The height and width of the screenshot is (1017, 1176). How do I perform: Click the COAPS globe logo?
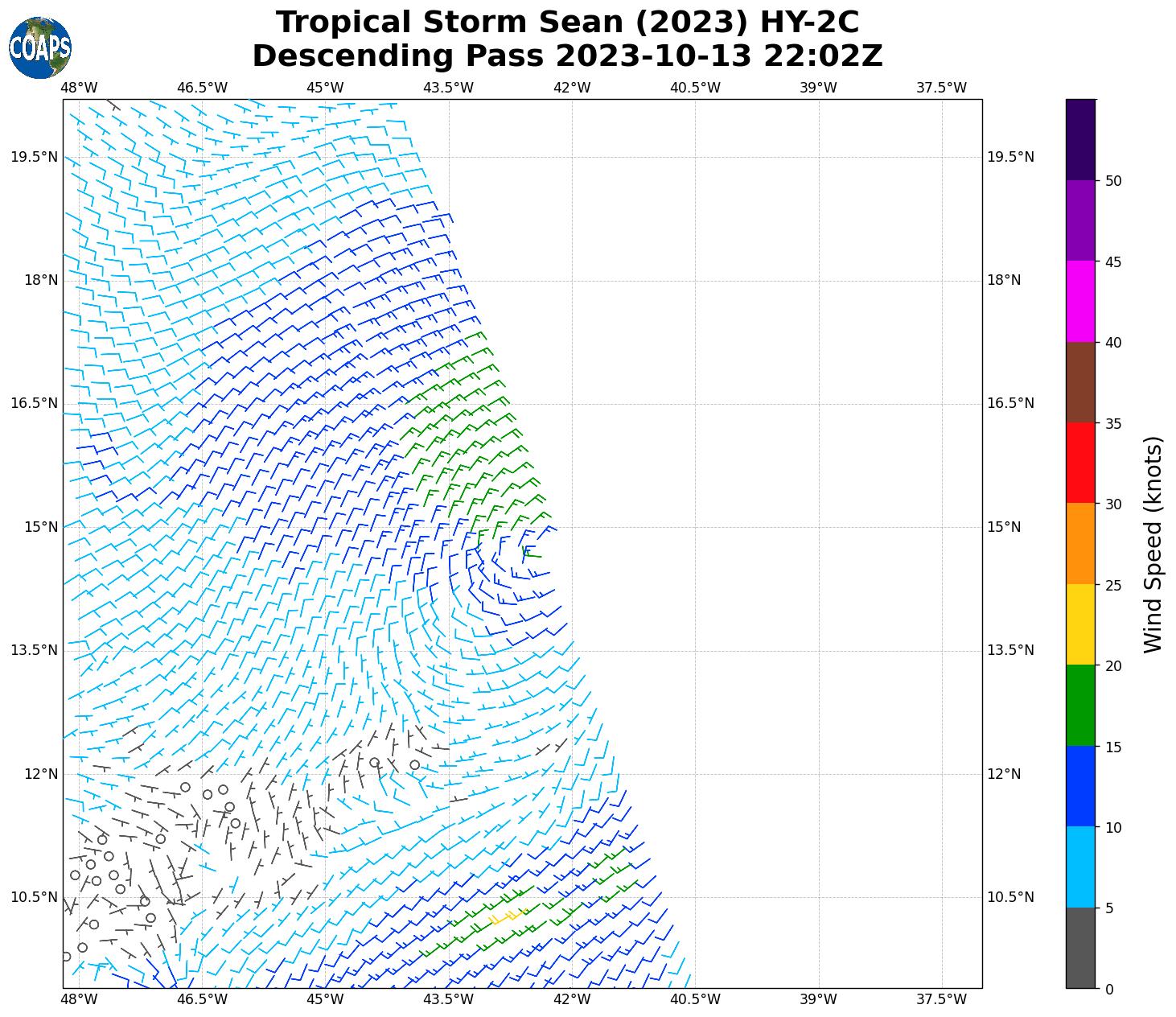40,47
